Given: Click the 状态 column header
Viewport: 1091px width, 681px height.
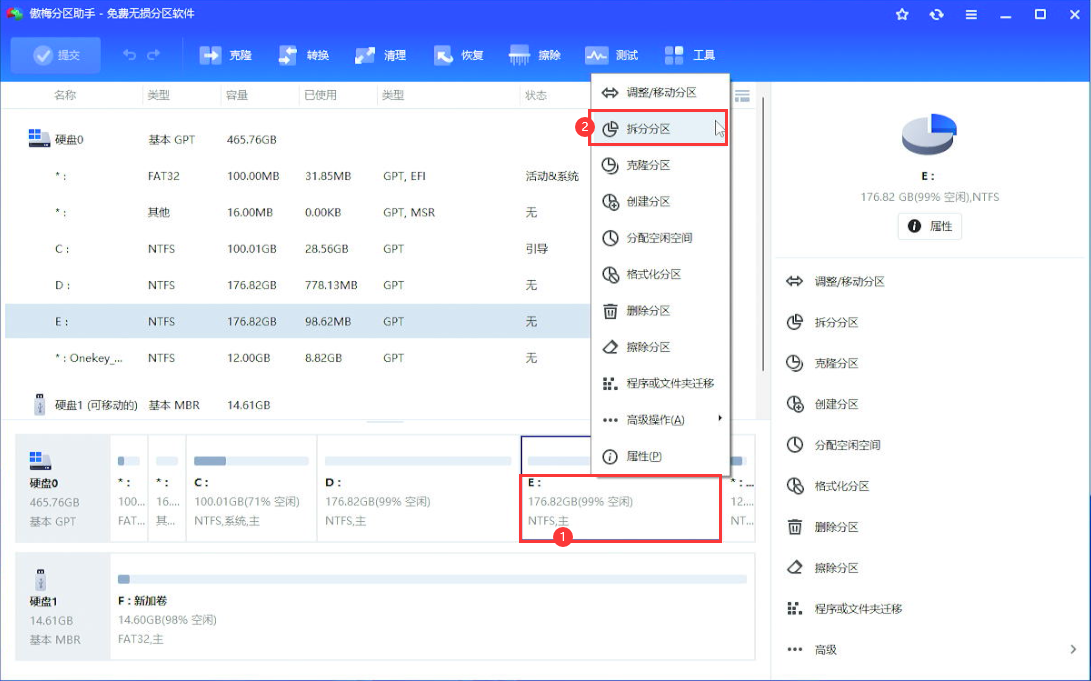Looking at the screenshot, I should 536,95.
